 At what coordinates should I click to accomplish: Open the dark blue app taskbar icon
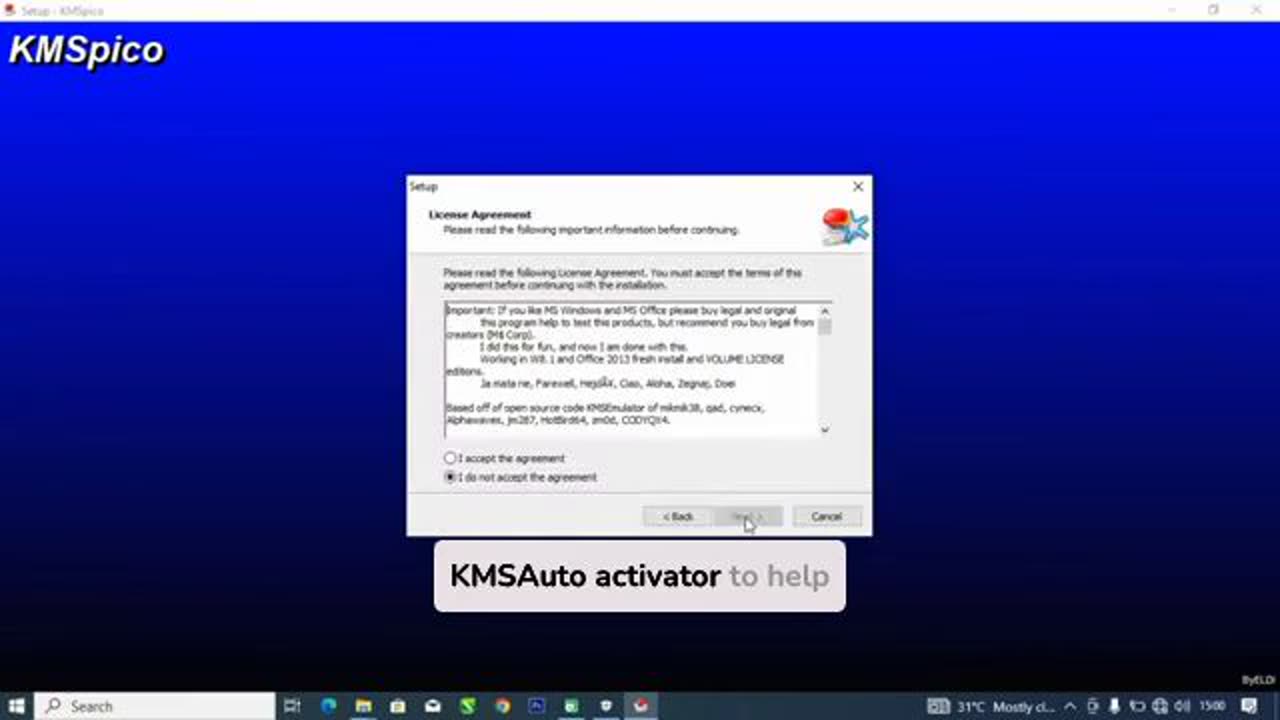tap(536, 706)
